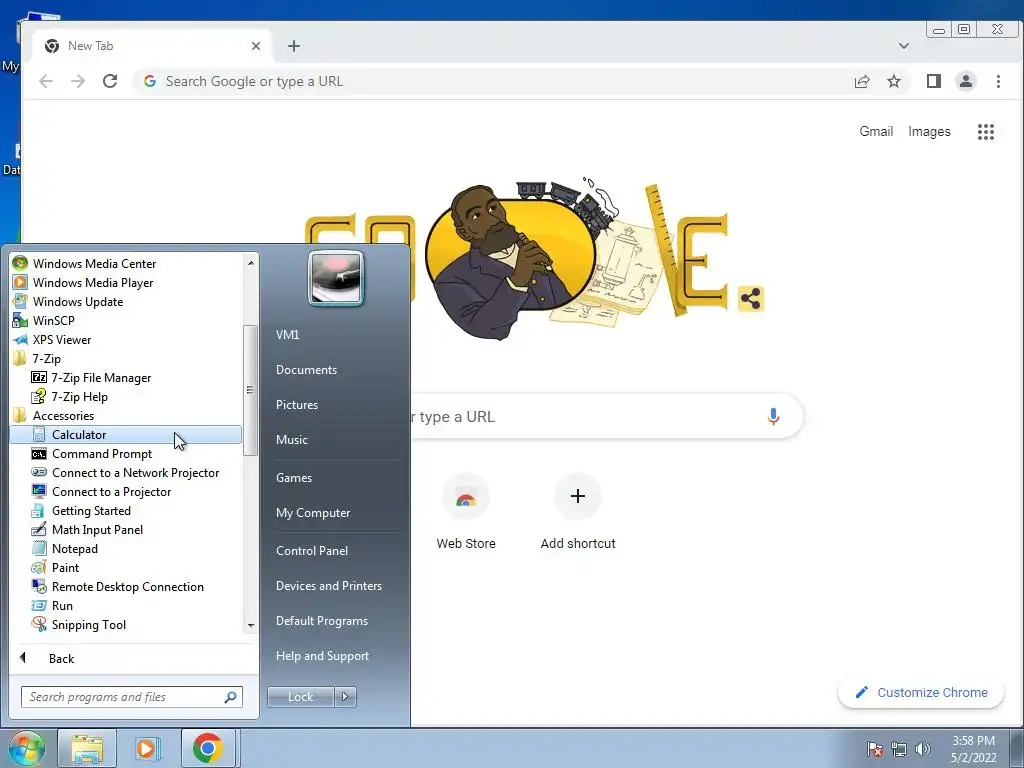Image resolution: width=1024 pixels, height=768 pixels.
Task: Open 7-Zip File Manager
Action: (125, 377)
